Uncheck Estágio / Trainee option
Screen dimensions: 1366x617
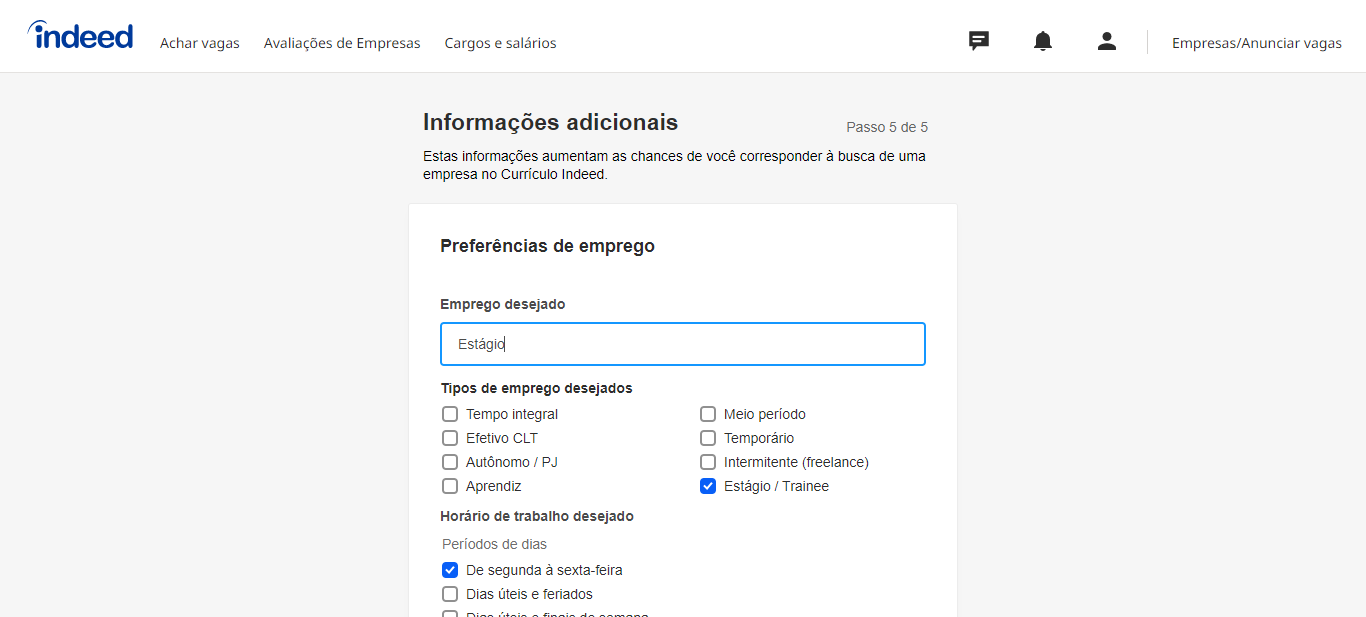tap(708, 485)
